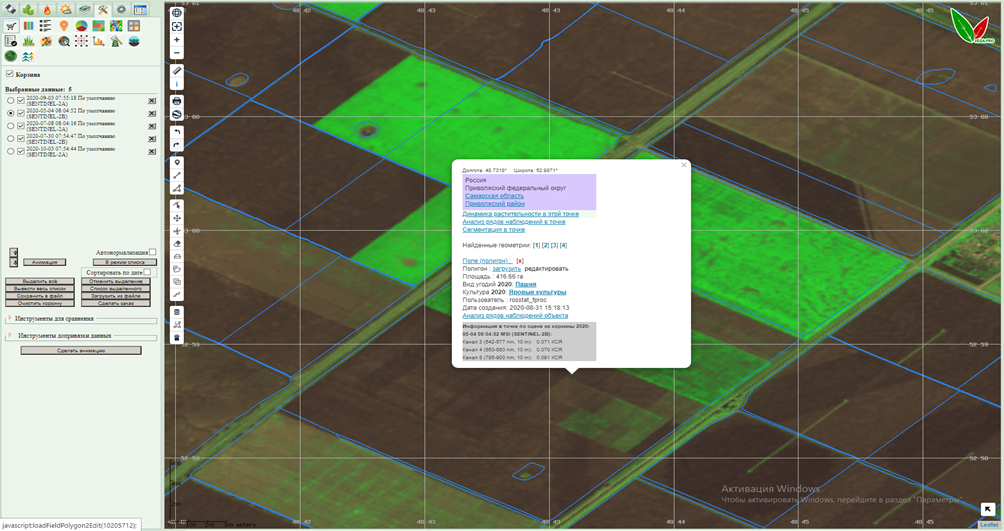Screen dimensions: 1004x531
Task: Close the field info popup
Action: (683, 165)
